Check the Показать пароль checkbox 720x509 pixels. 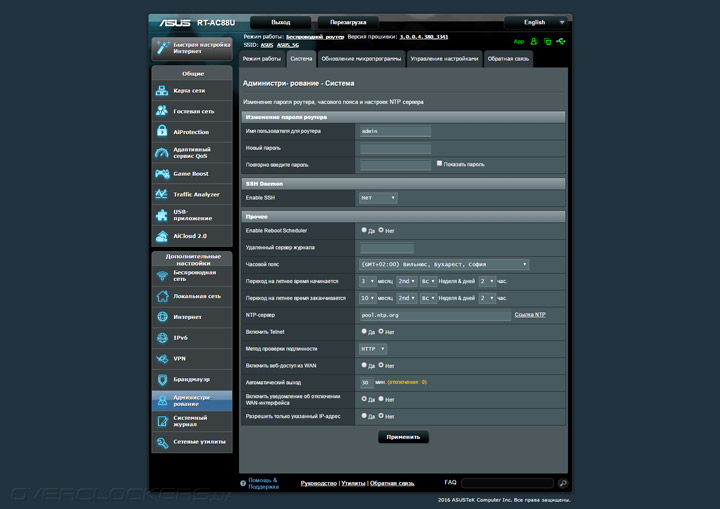(439, 163)
